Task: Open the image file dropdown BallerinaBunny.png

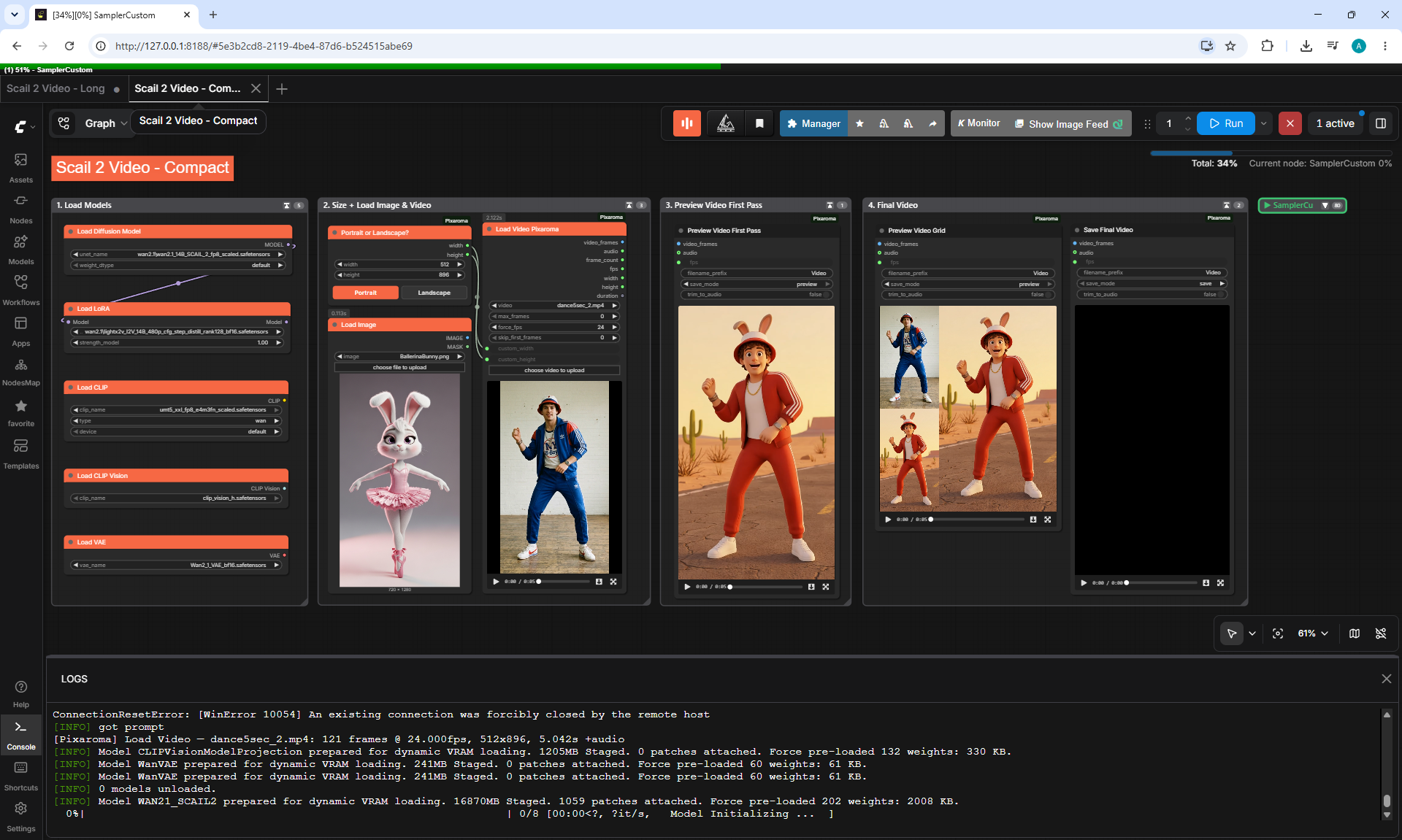Action: [400, 357]
